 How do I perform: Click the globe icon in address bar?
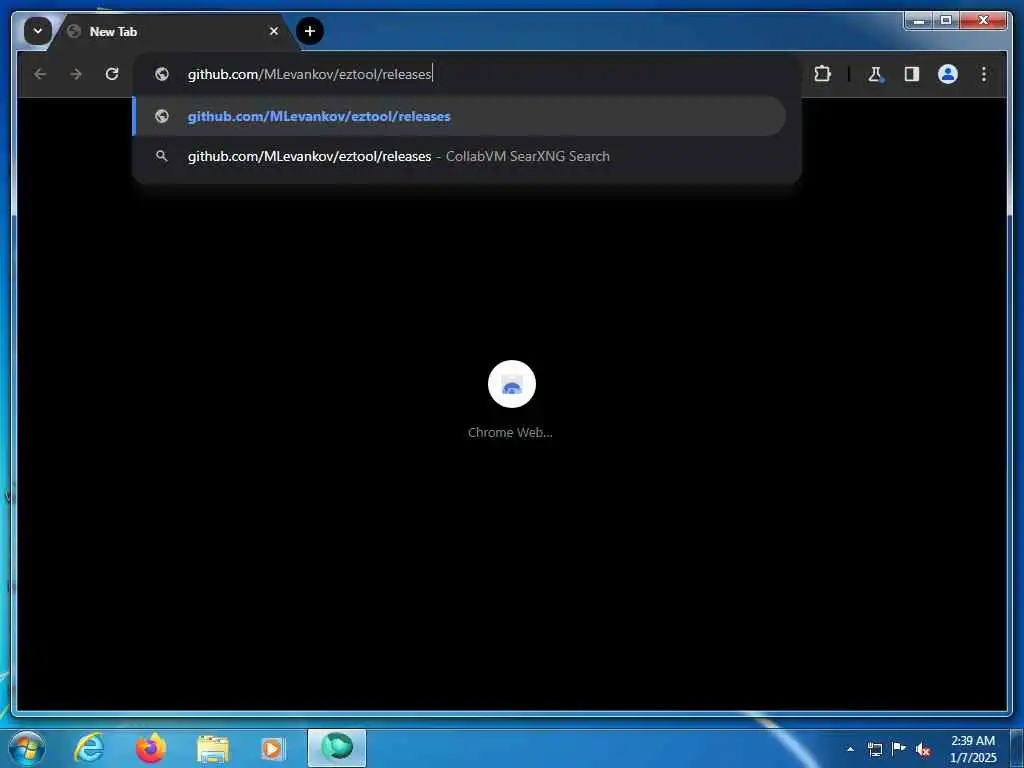click(x=162, y=74)
